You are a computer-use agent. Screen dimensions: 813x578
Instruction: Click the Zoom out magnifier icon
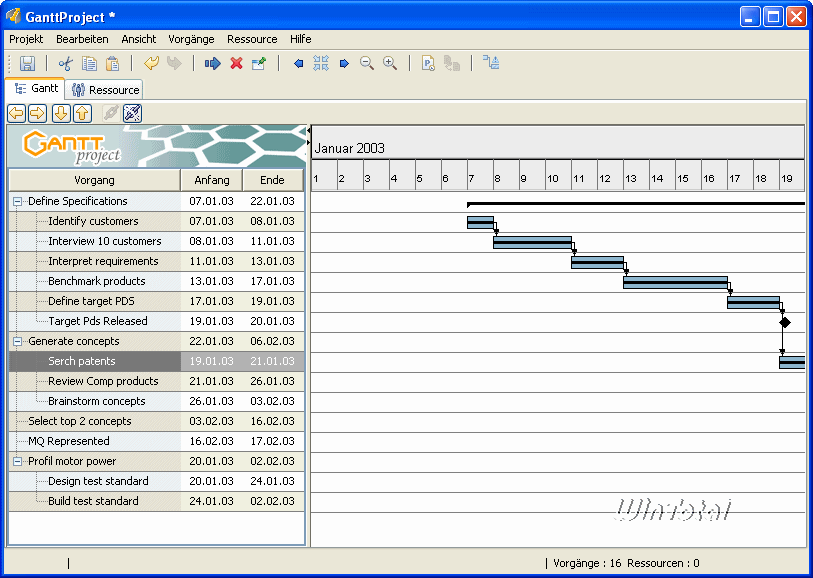(367, 64)
